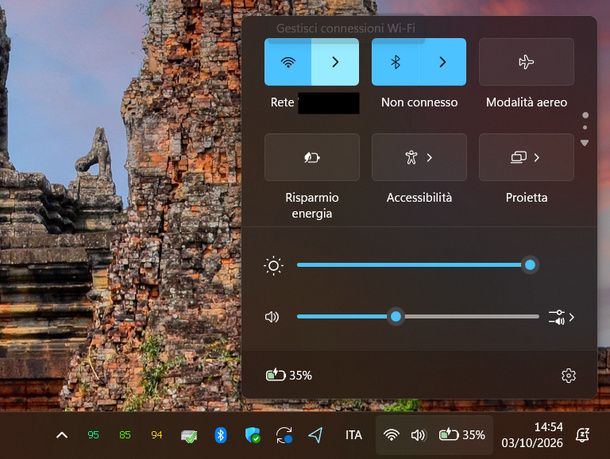
Task: Open the Accessibilità options tile
Action: [419, 158]
